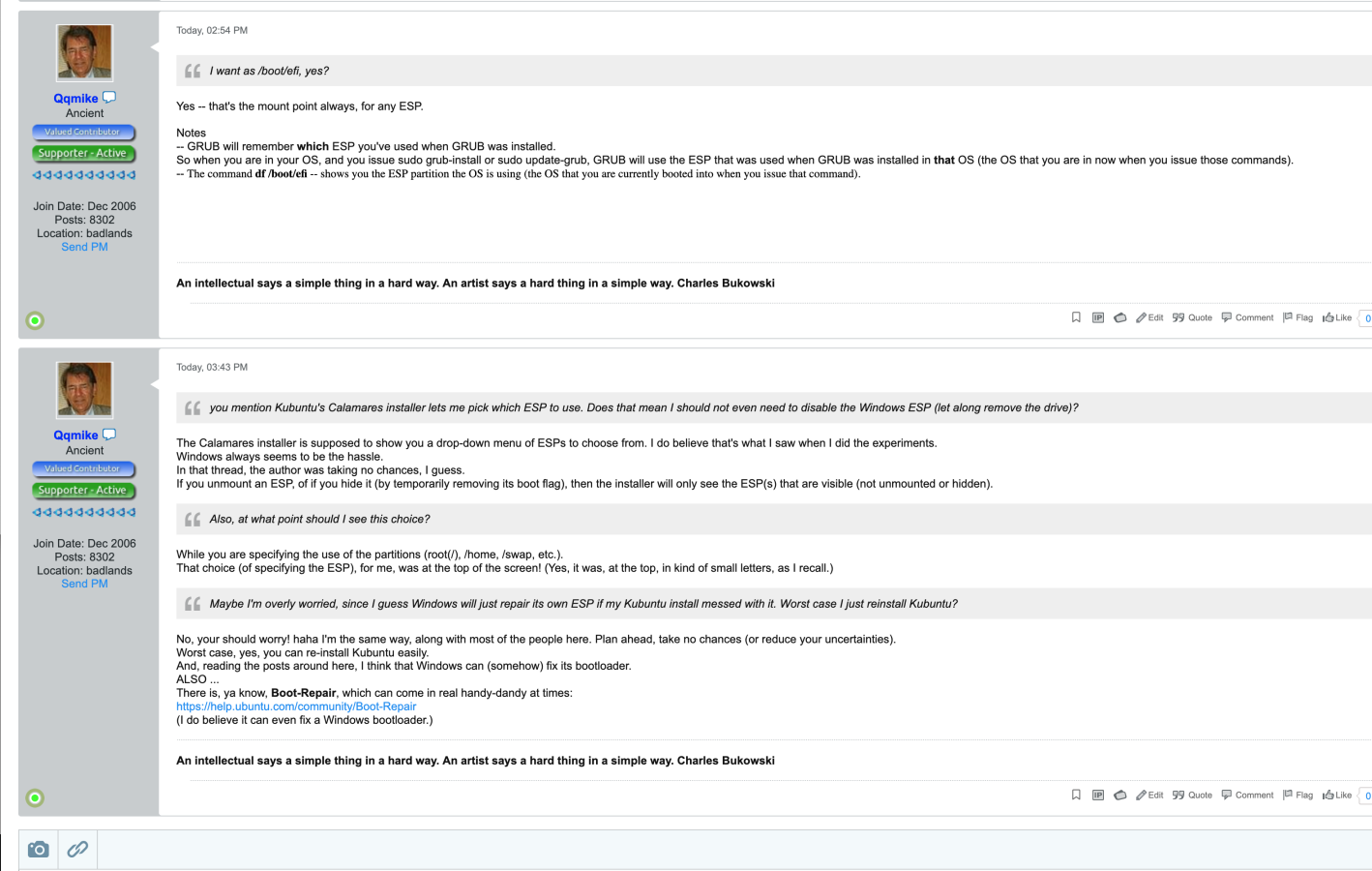Click Valued Contributor badge in first post

[84, 133]
